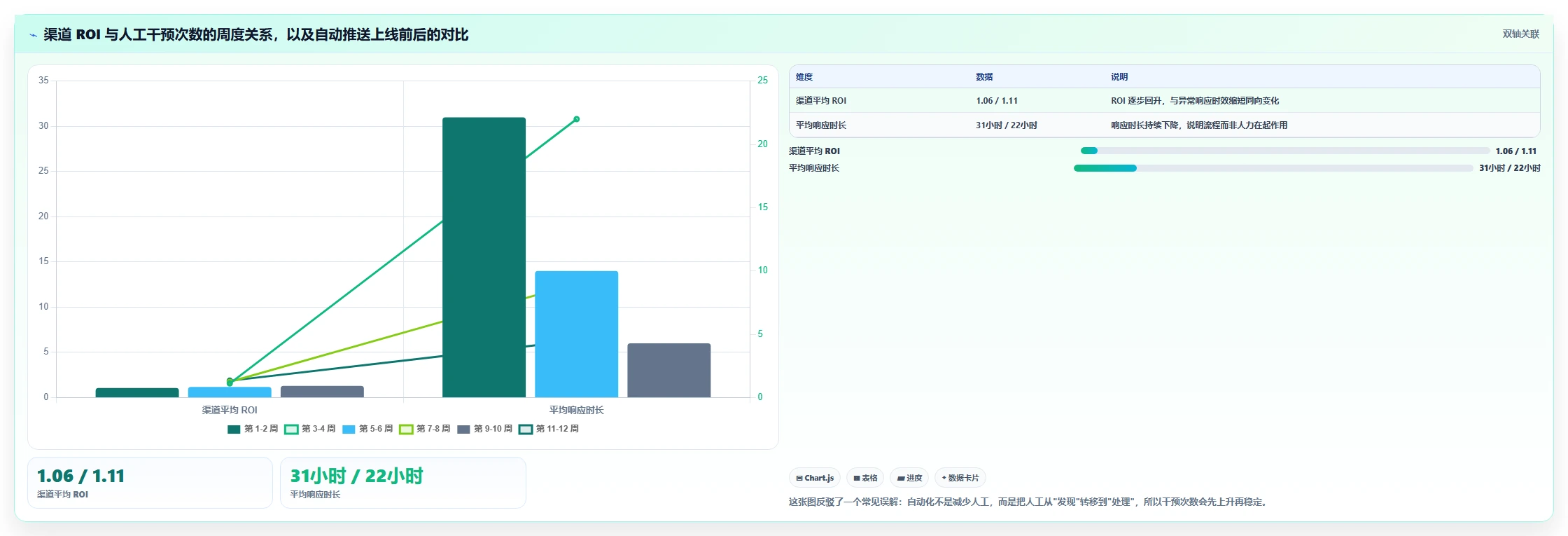Click the line data point above 渠道平均 ROI
This screenshot has height=536, width=1568.
coord(230,382)
